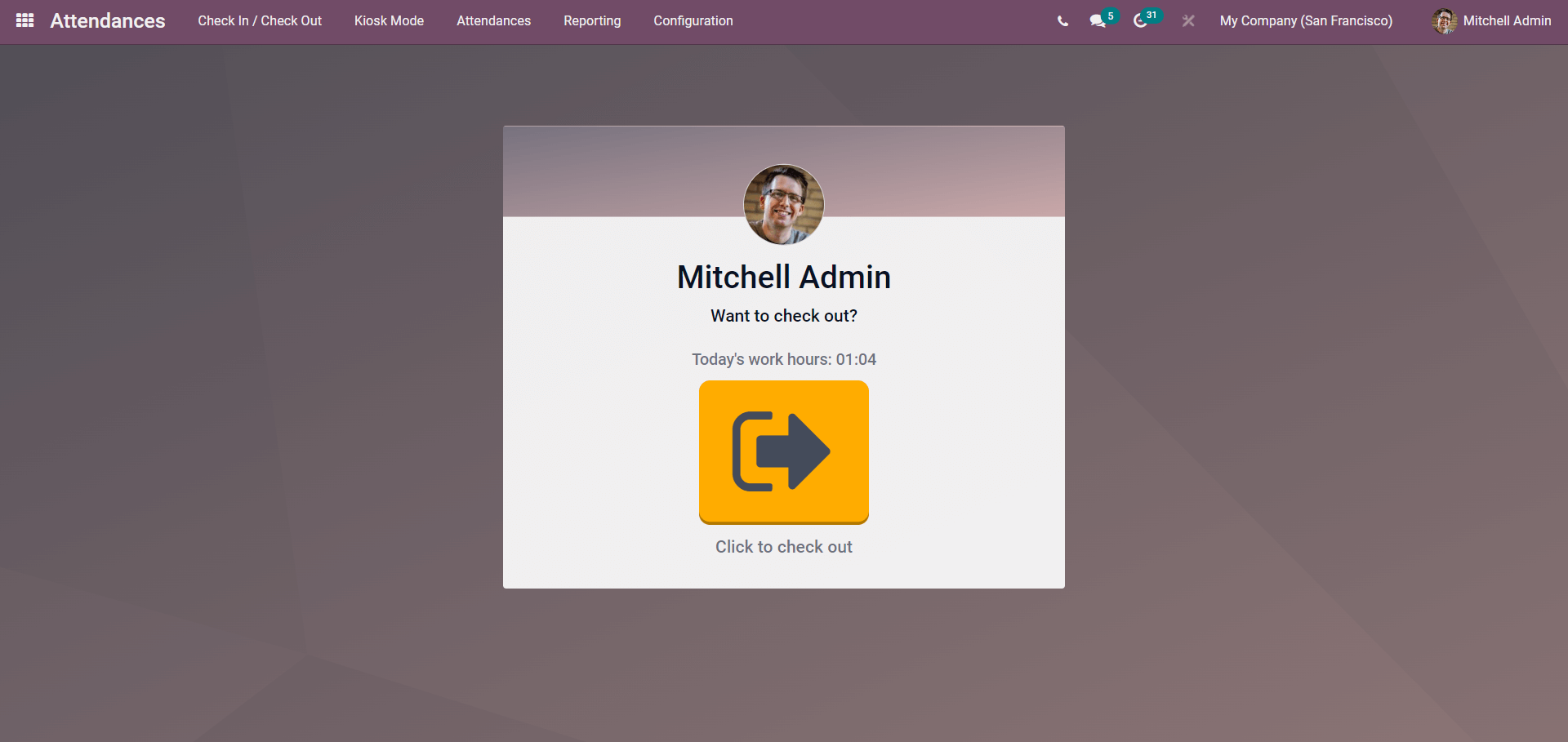Click the Mitchell Admin name heading on card
This screenshot has height=742, width=1568.
point(784,278)
